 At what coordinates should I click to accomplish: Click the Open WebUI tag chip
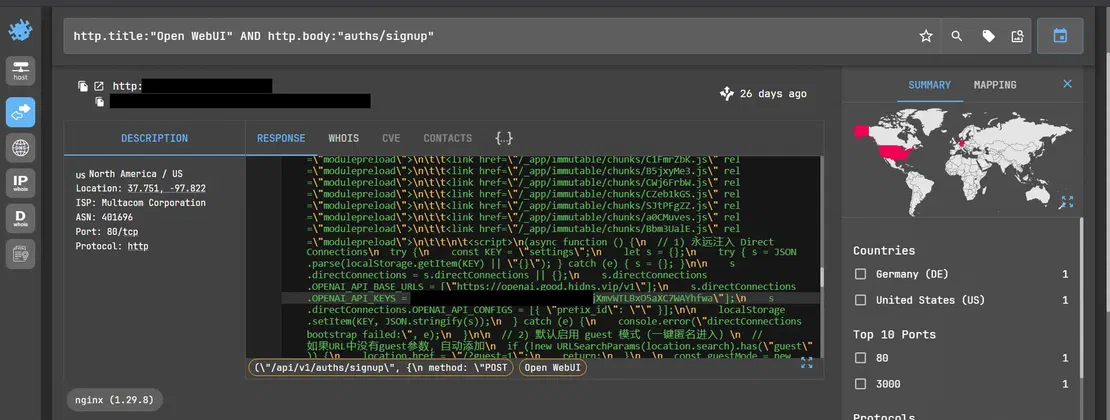pos(552,368)
